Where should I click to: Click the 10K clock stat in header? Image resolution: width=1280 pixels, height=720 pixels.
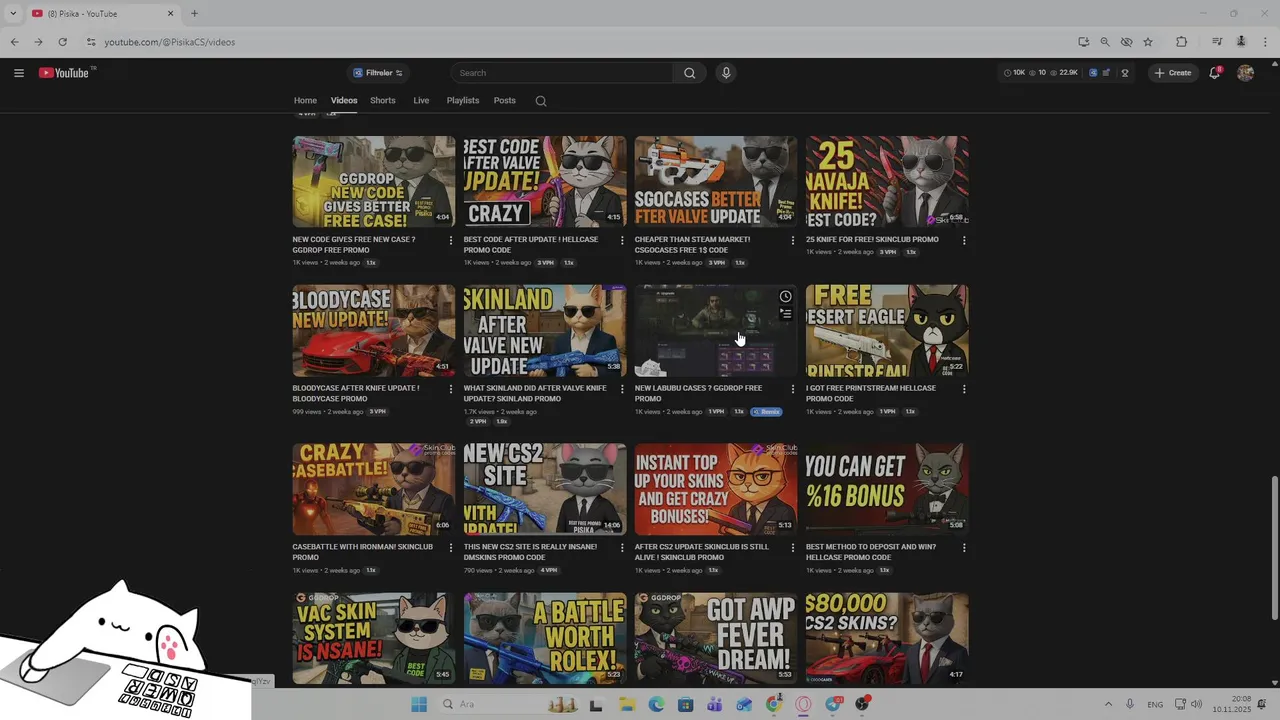tap(1015, 73)
